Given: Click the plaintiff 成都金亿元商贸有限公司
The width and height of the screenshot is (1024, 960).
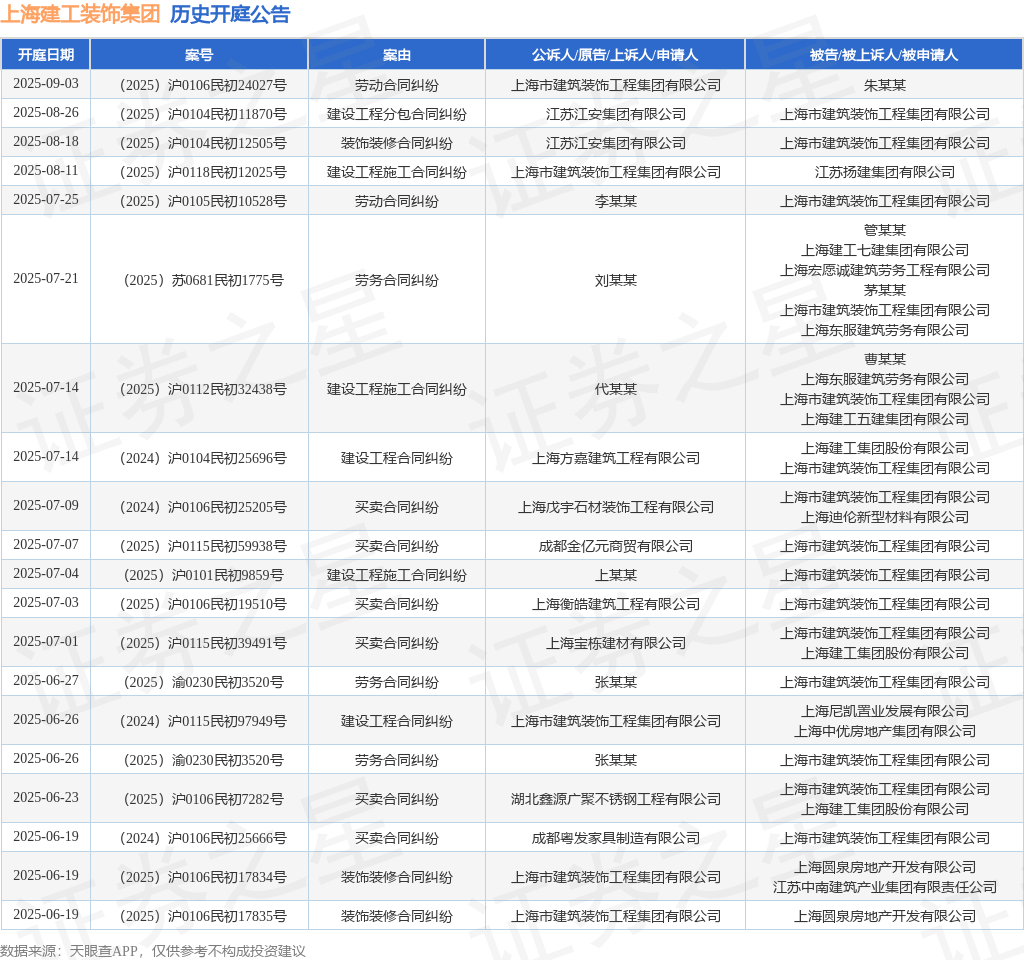Looking at the screenshot, I should point(616,546).
